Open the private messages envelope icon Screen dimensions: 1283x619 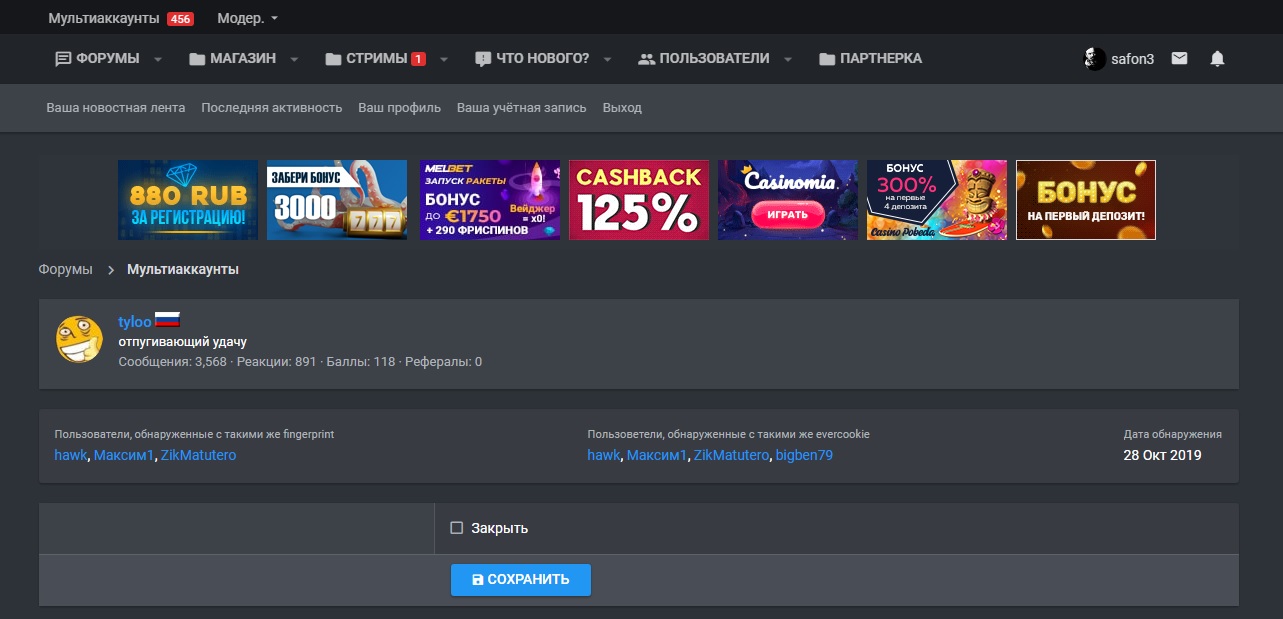[1180, 59]
